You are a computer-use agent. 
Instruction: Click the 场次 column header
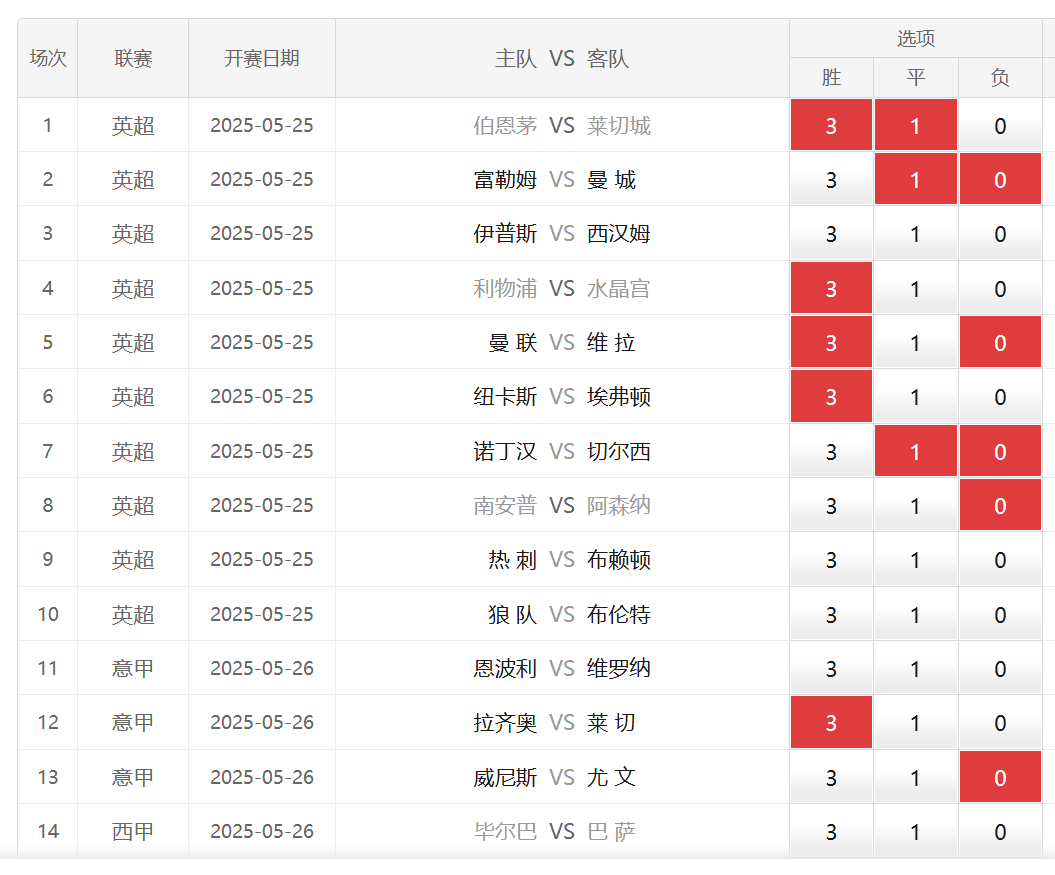pos(48,59)
